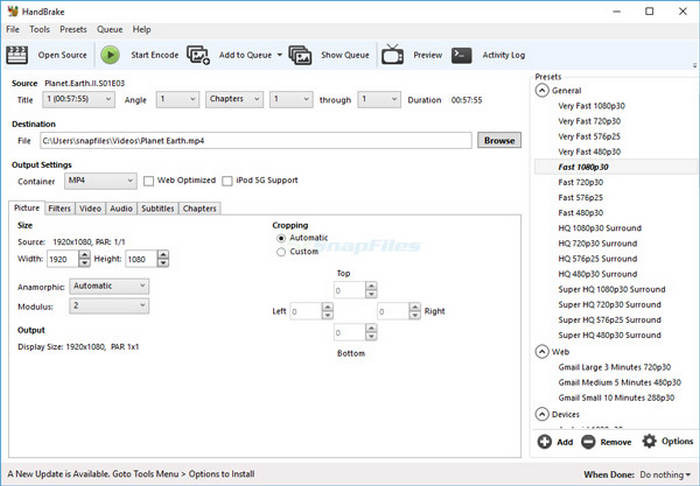
Task: Click the Width stepper arrows
Action: click(84, 259)
